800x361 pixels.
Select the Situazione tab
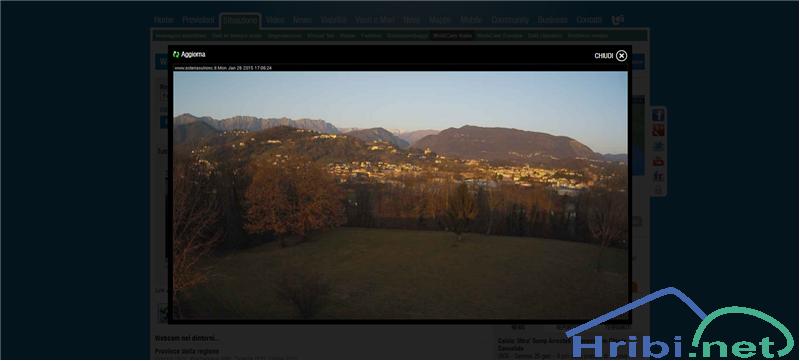pos(240,20)
